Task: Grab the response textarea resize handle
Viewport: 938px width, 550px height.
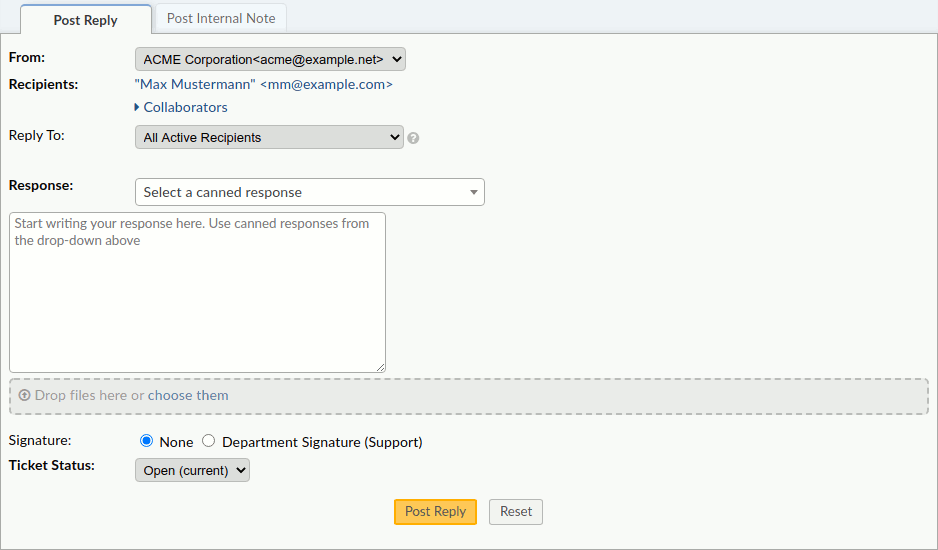Action: pos(381,367)
